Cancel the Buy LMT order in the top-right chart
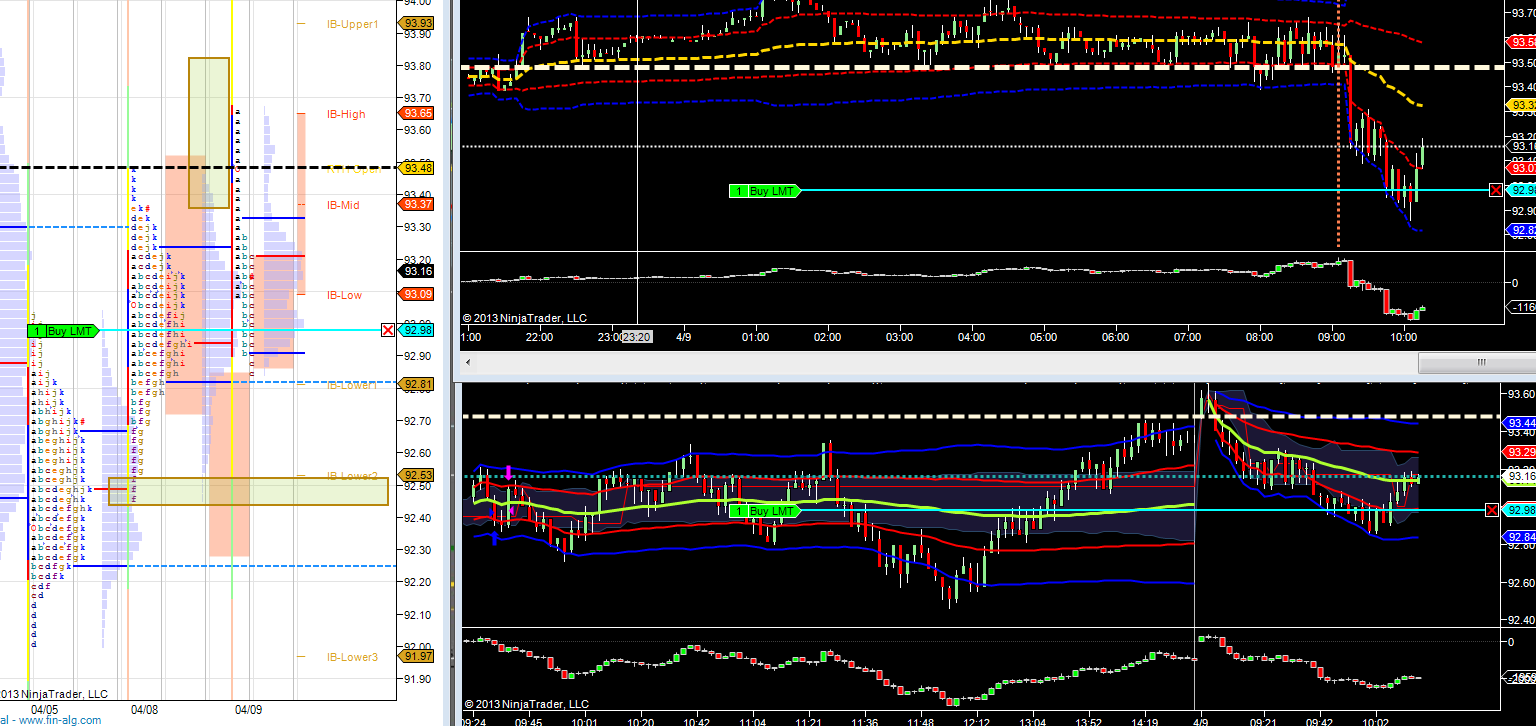The width and height of the screenshot is (1536, 726). [x=1496, y=190]
